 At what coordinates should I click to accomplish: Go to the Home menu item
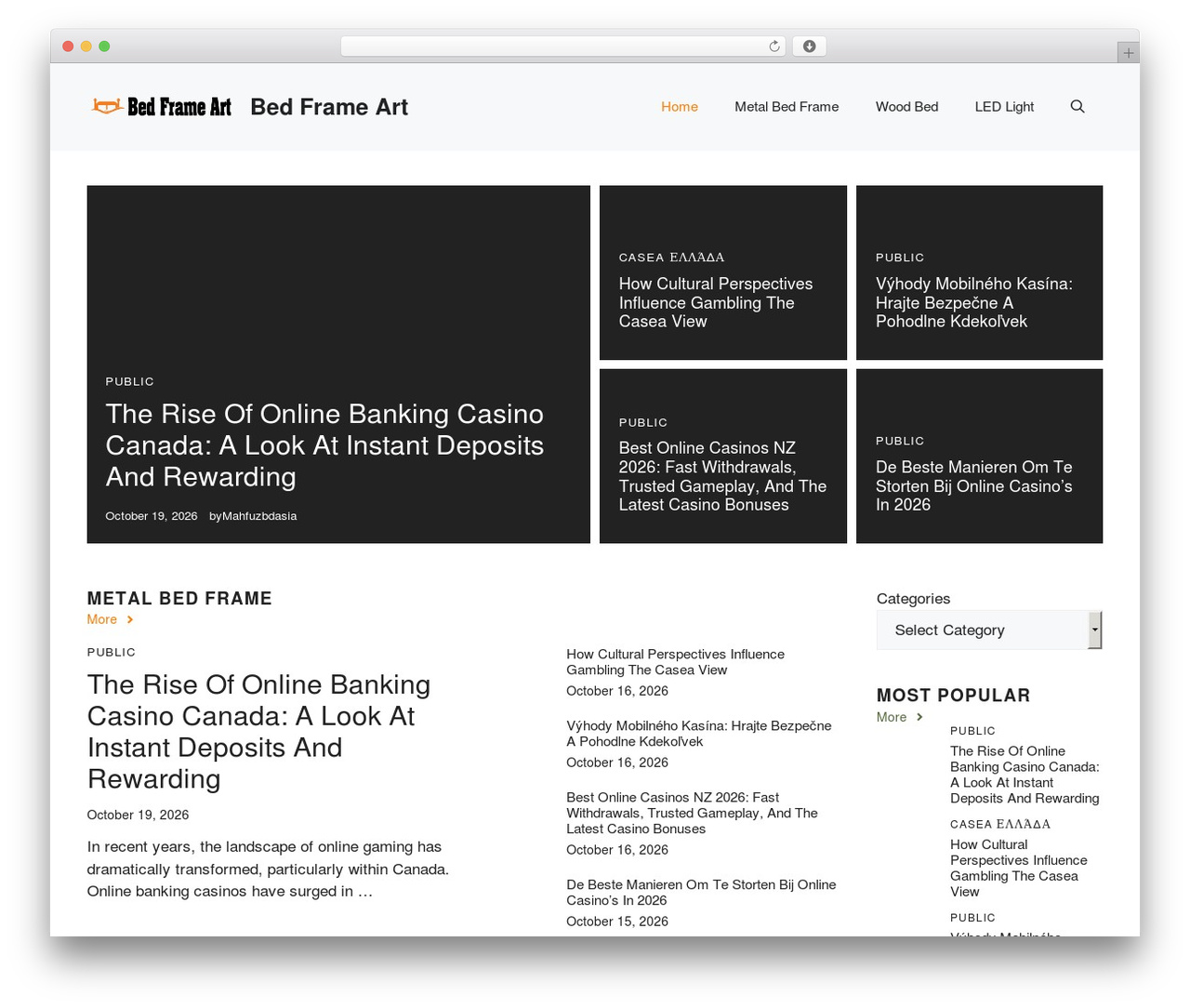(680, 107)
